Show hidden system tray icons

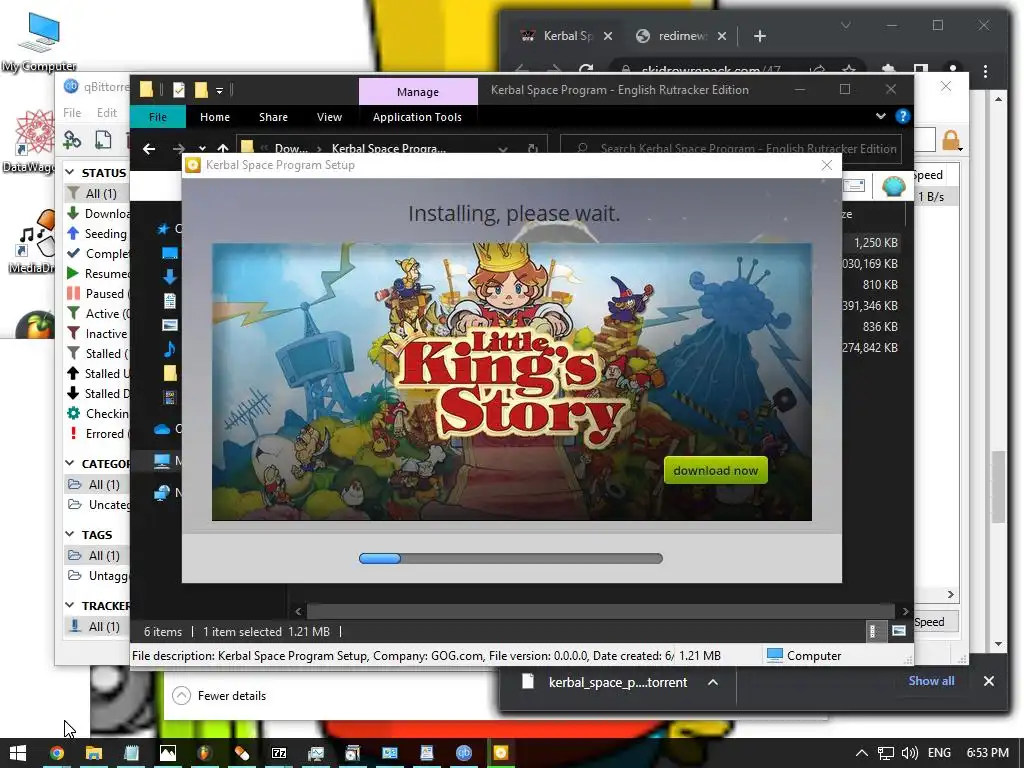tap(862, 753)
